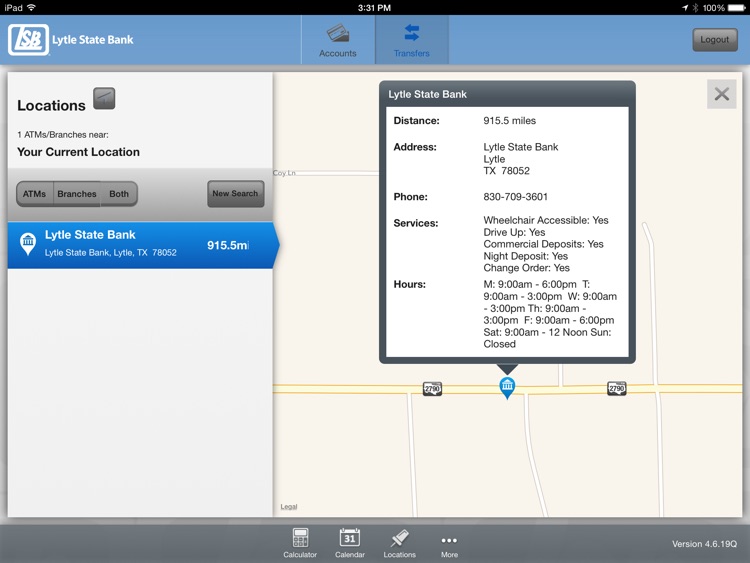Open the Calculator tool
The image size is (750, 563).
point(300,543)
